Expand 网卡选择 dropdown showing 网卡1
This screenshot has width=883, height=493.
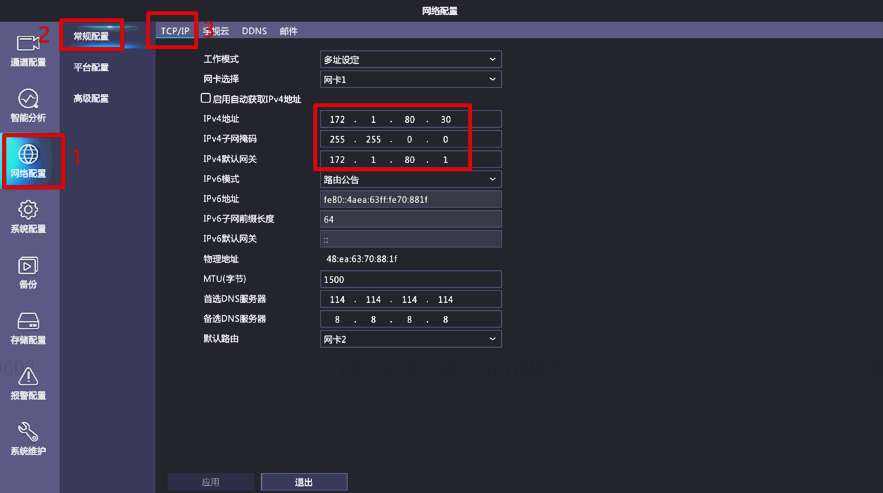coord(411,79)
